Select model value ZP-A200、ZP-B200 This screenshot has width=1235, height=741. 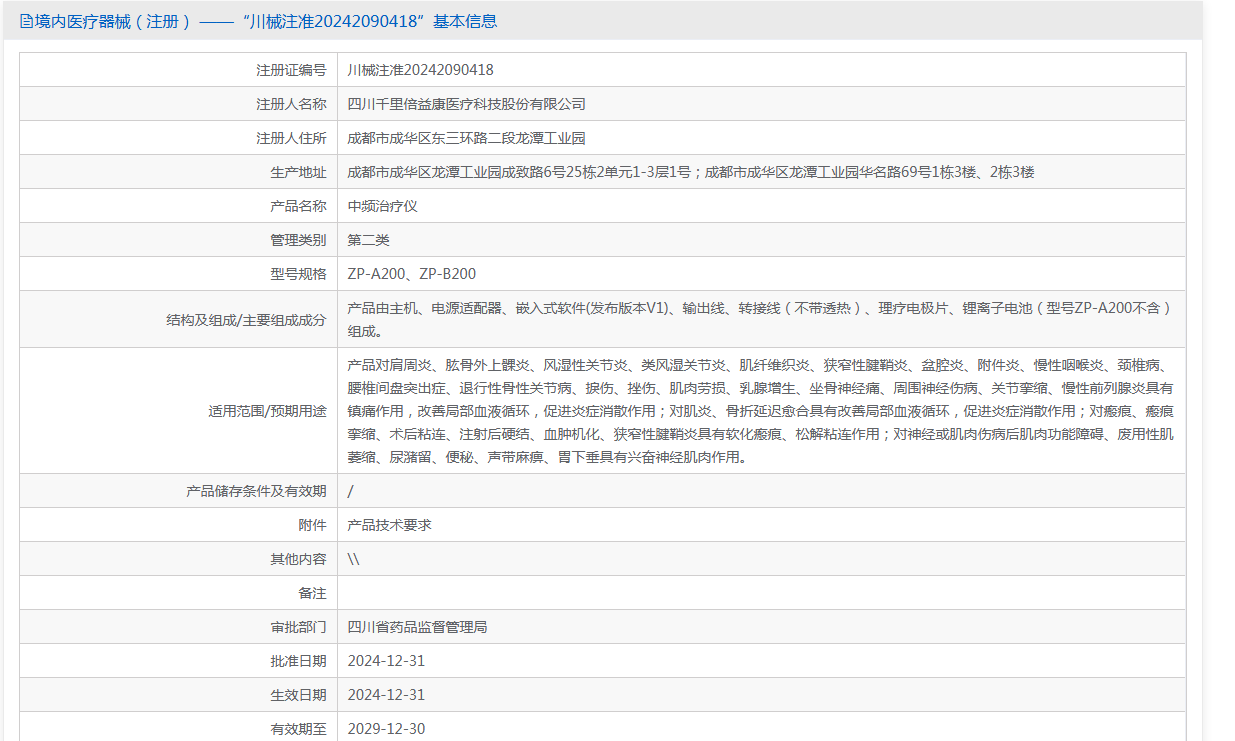point(411,274)
